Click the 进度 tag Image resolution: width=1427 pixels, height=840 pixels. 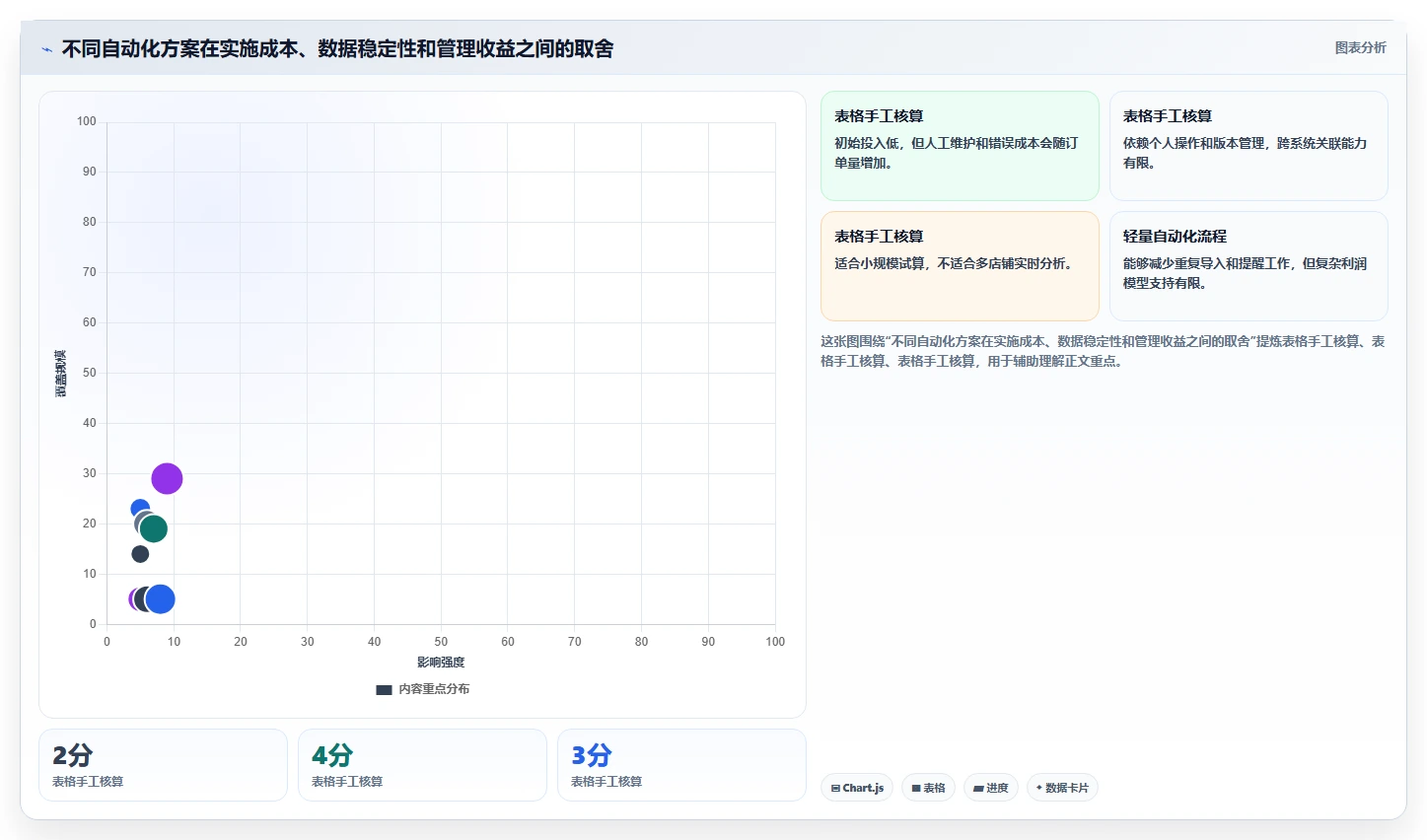pyautogui.click(x=991, y=788)
